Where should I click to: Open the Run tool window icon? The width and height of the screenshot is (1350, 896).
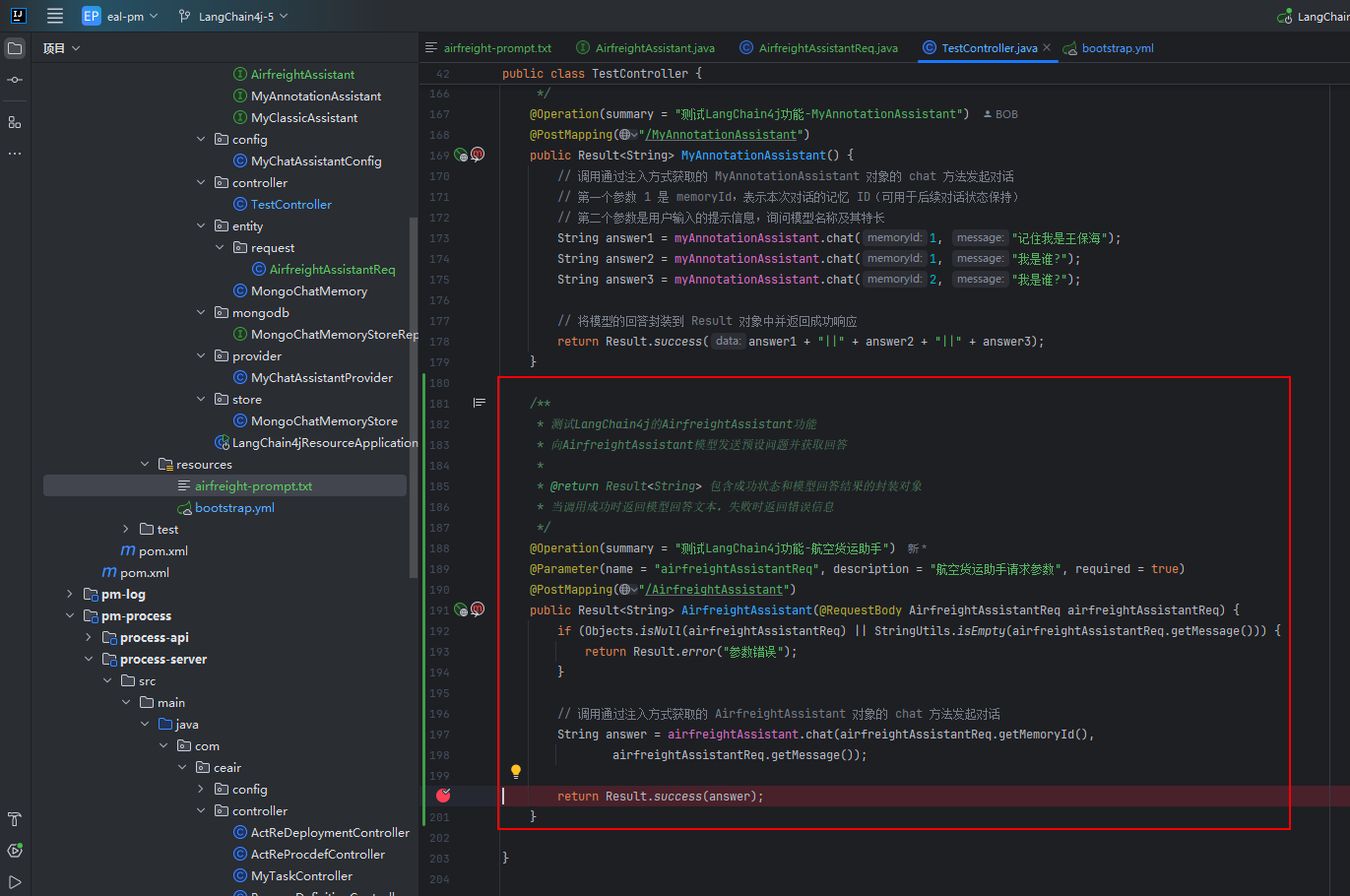15,882
